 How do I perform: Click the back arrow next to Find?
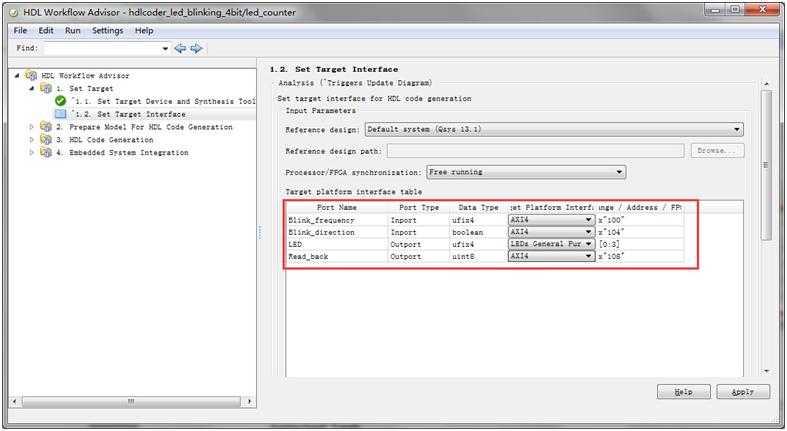tap(180, 48)
